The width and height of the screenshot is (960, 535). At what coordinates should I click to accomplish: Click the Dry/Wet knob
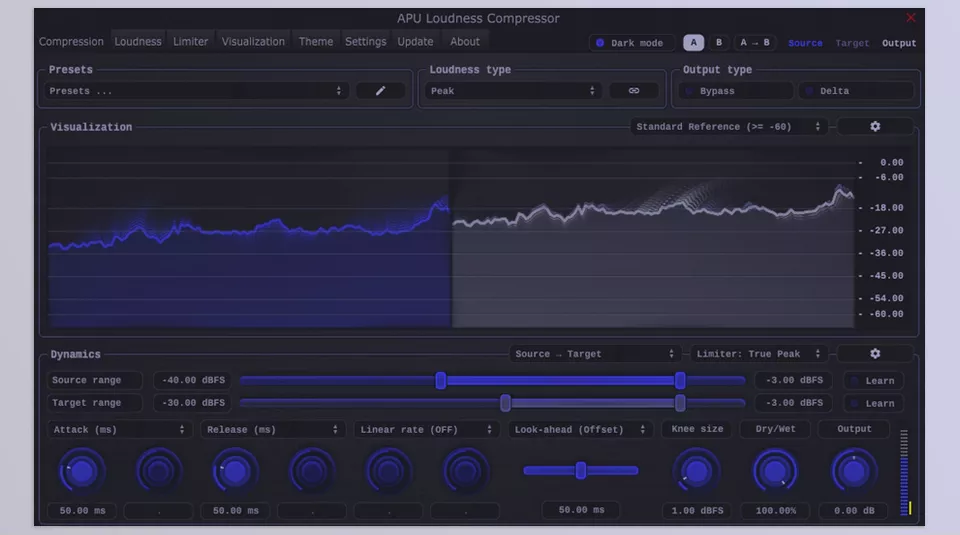tap(775, 471)
